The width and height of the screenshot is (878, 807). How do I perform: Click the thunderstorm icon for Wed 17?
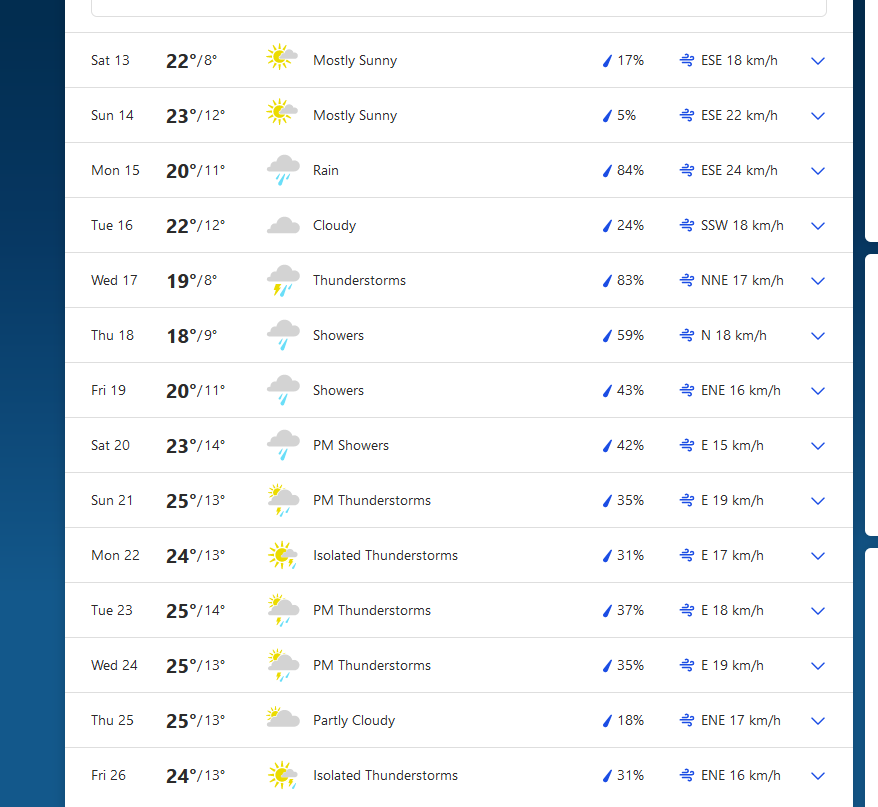click(283, 281)
